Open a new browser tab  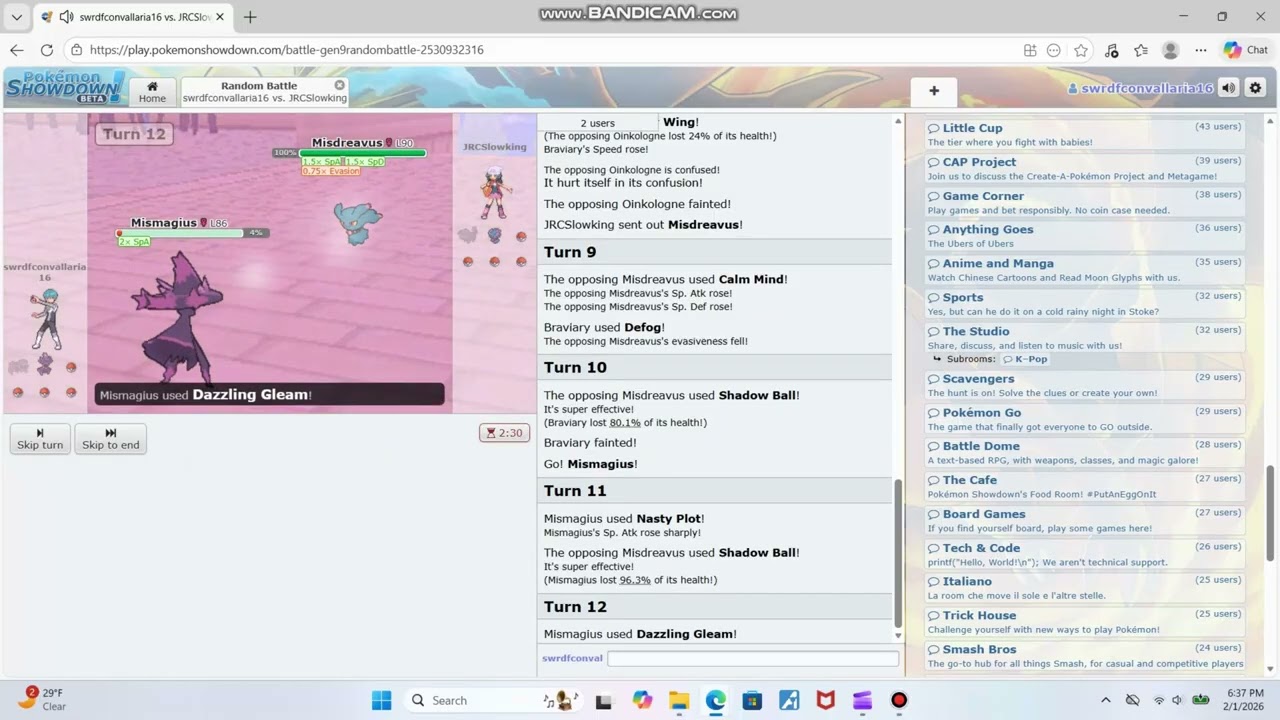point(250,17)
